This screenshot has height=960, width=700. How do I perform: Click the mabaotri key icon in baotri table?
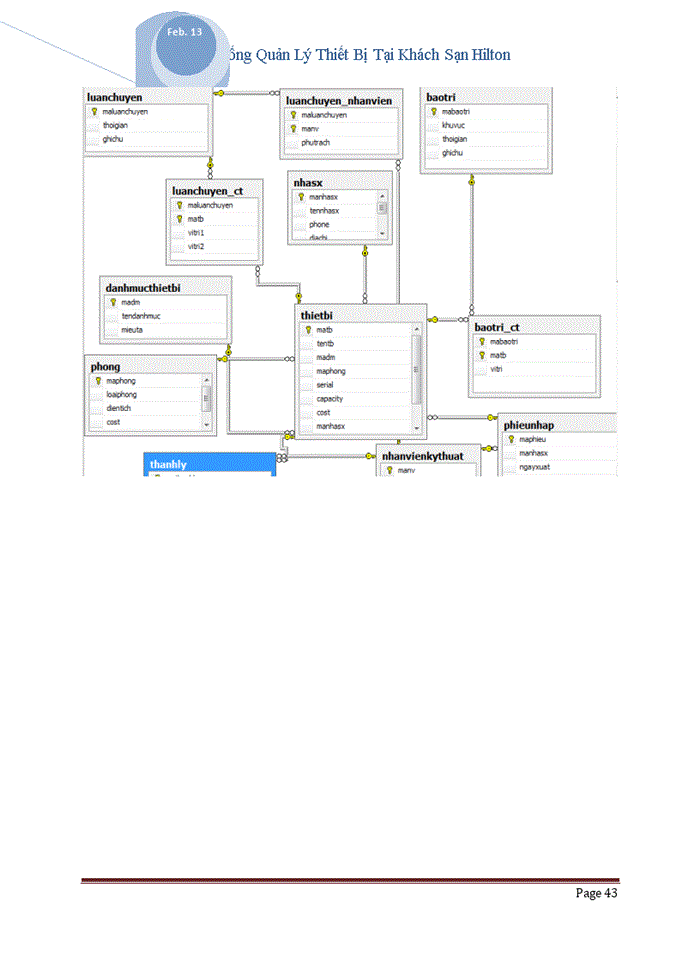433,112
